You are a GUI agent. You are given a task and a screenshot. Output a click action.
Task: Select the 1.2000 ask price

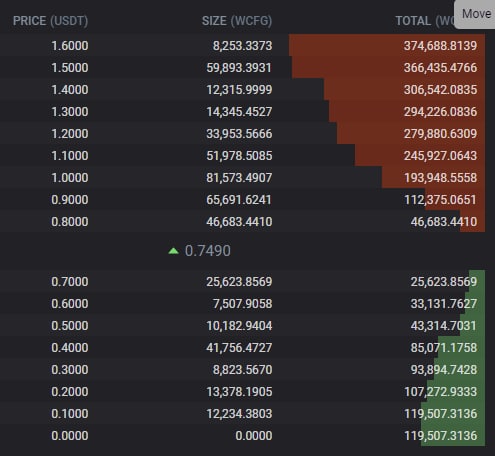click(x=70, y=134)
